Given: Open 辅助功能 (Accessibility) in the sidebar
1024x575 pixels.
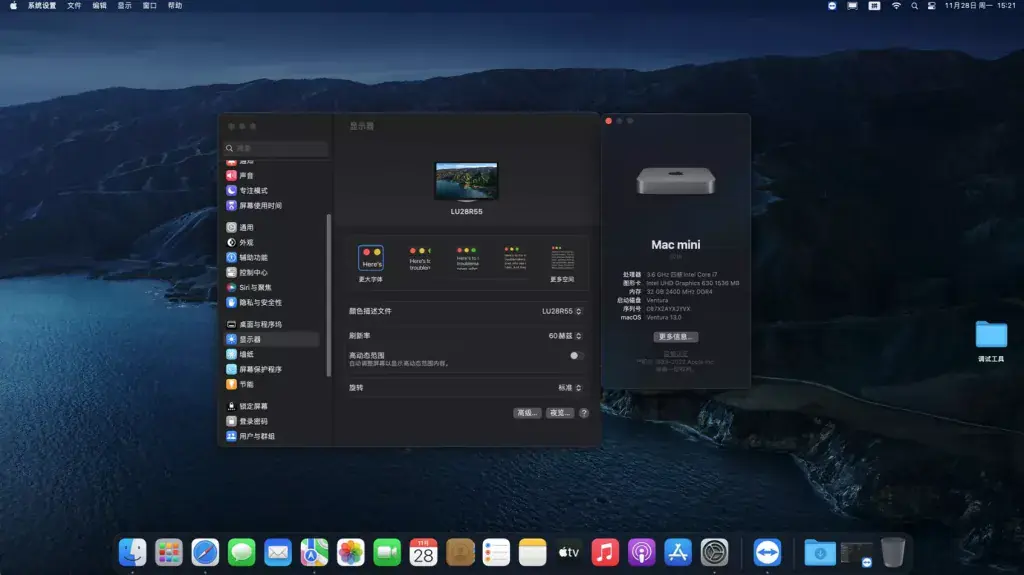Looking at the screenshot, I should coord(272,257).
